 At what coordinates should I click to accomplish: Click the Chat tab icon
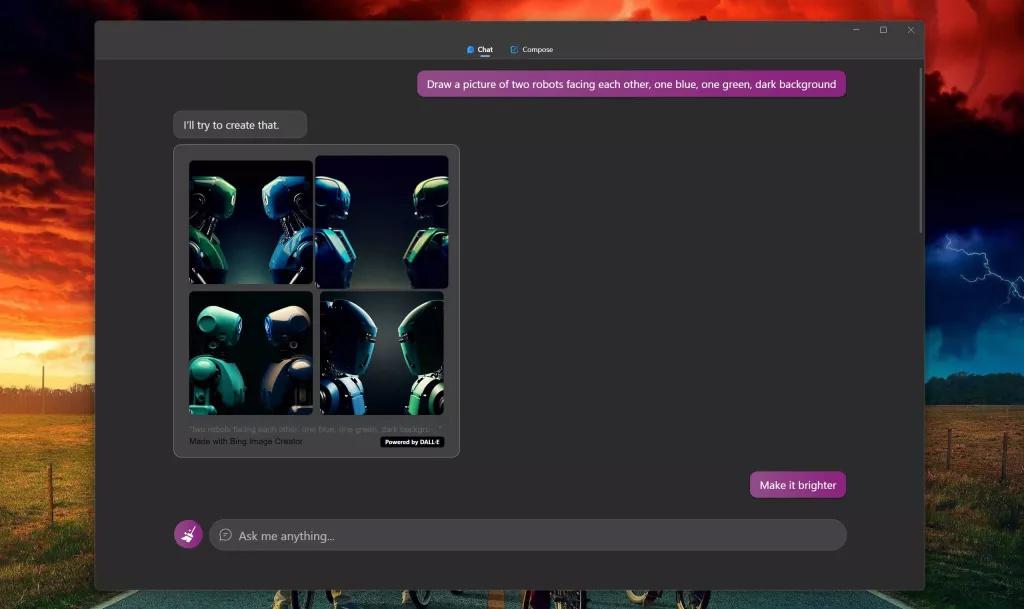click(x=470, y=50)
